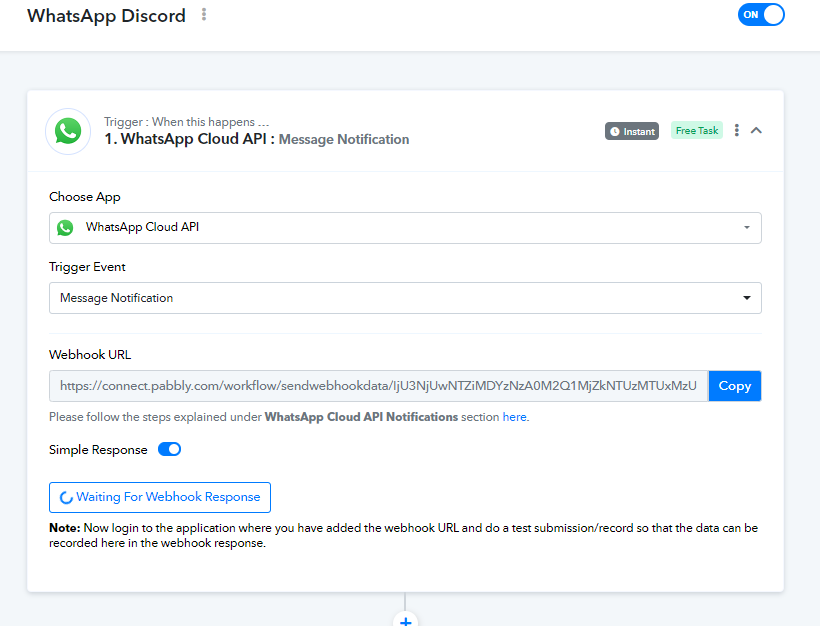This screenshot has height=626, width=820.
Task: Click the '1. WhatsApp Cloud API' step heading
Action: click(x=189, y=139)
